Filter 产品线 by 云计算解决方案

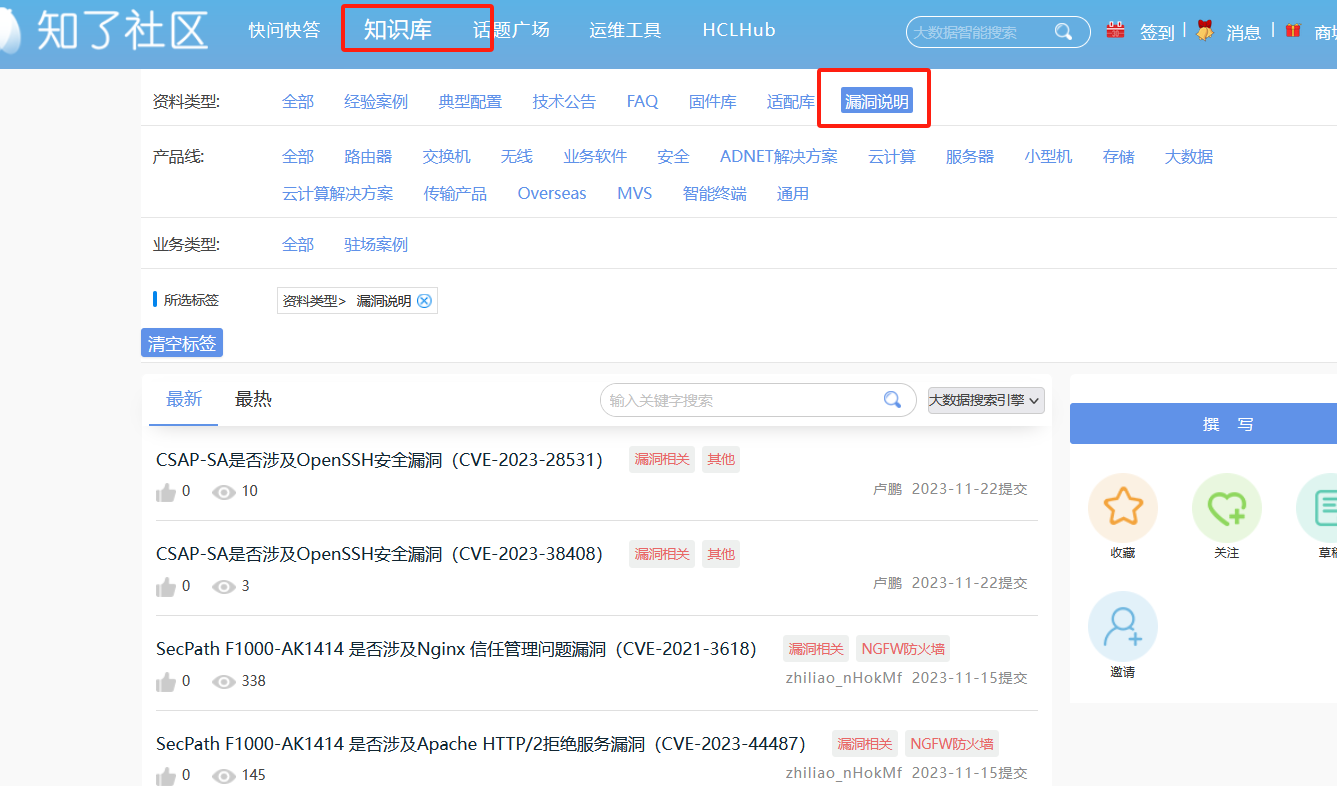[338, 193]
